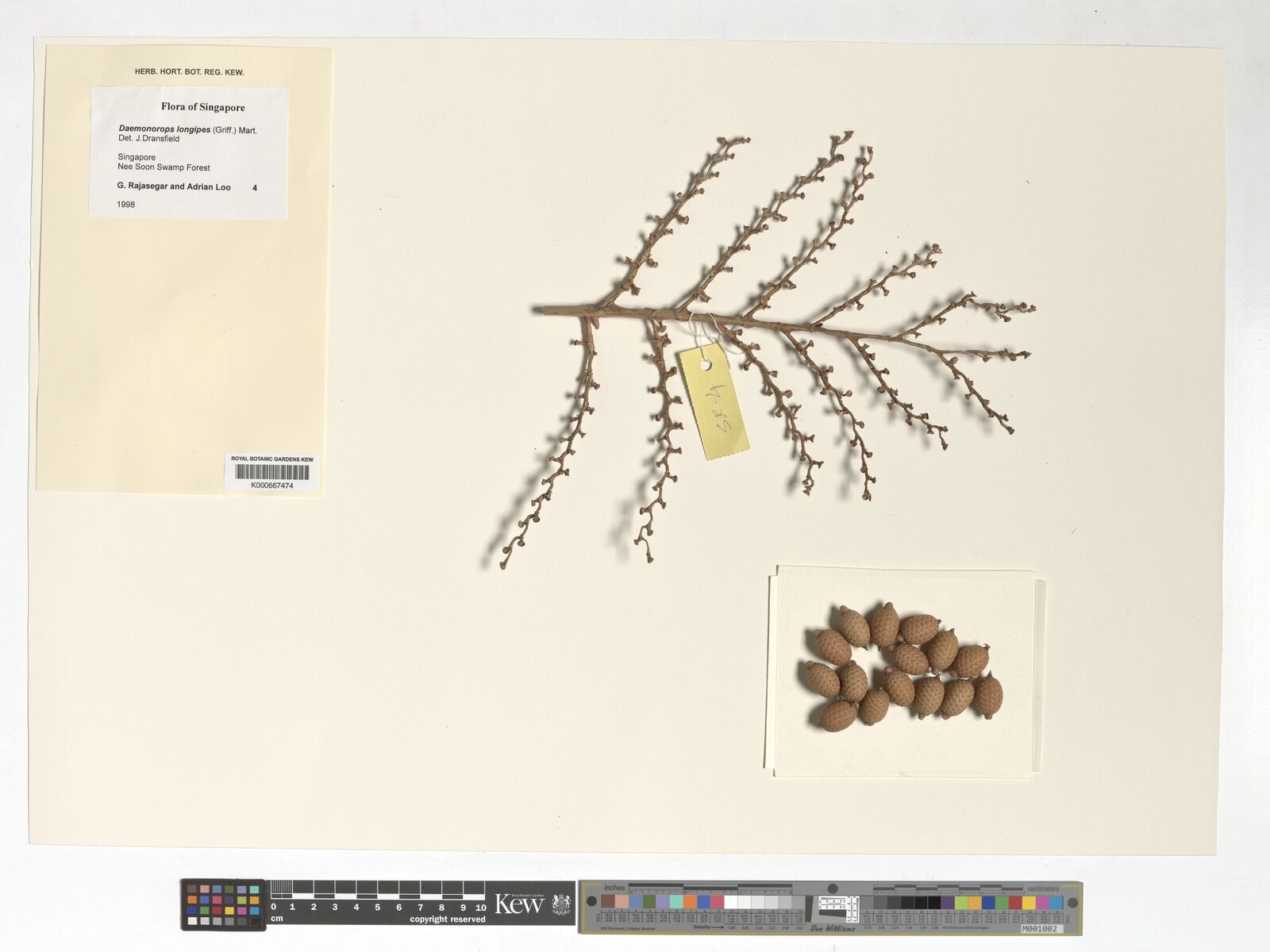Viewport: 1270px width, 952px height.
Task: Click the species name 'Daemonorops longipes'
Action: 164,129
